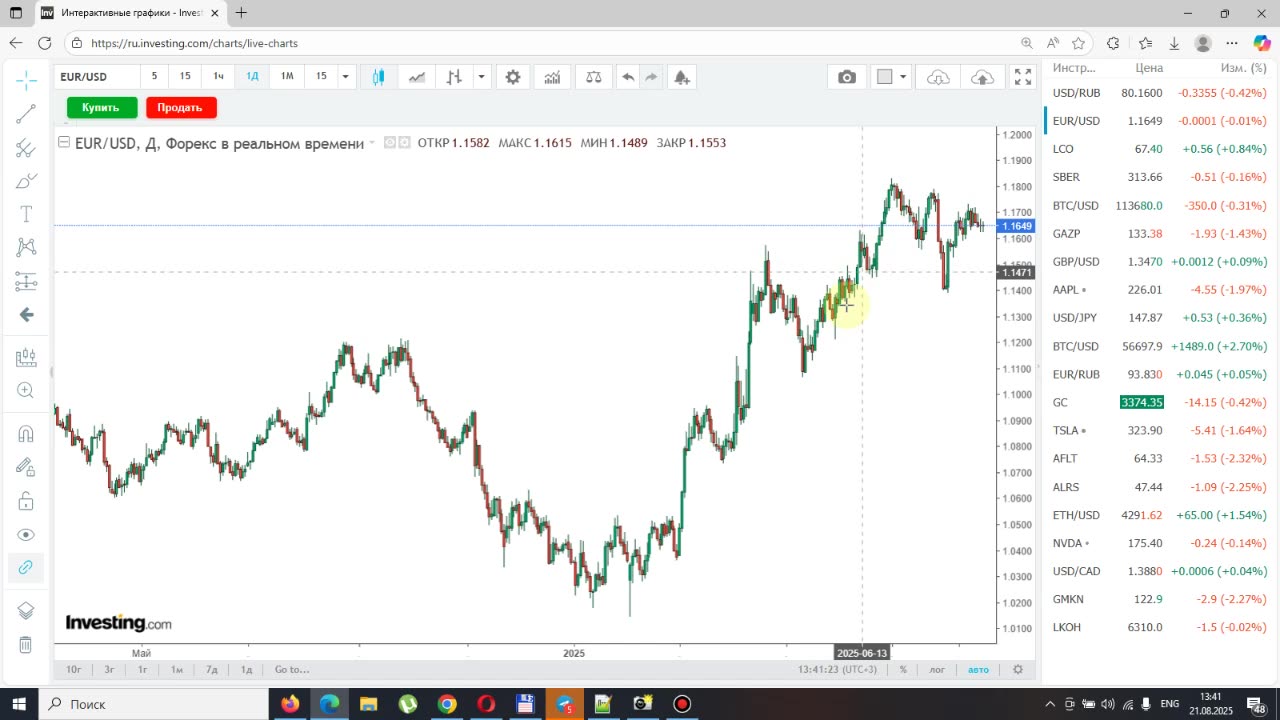Select the crosshair cursor tool
Viewport: 1280px width, 720px height.
[x=26, y=79]
